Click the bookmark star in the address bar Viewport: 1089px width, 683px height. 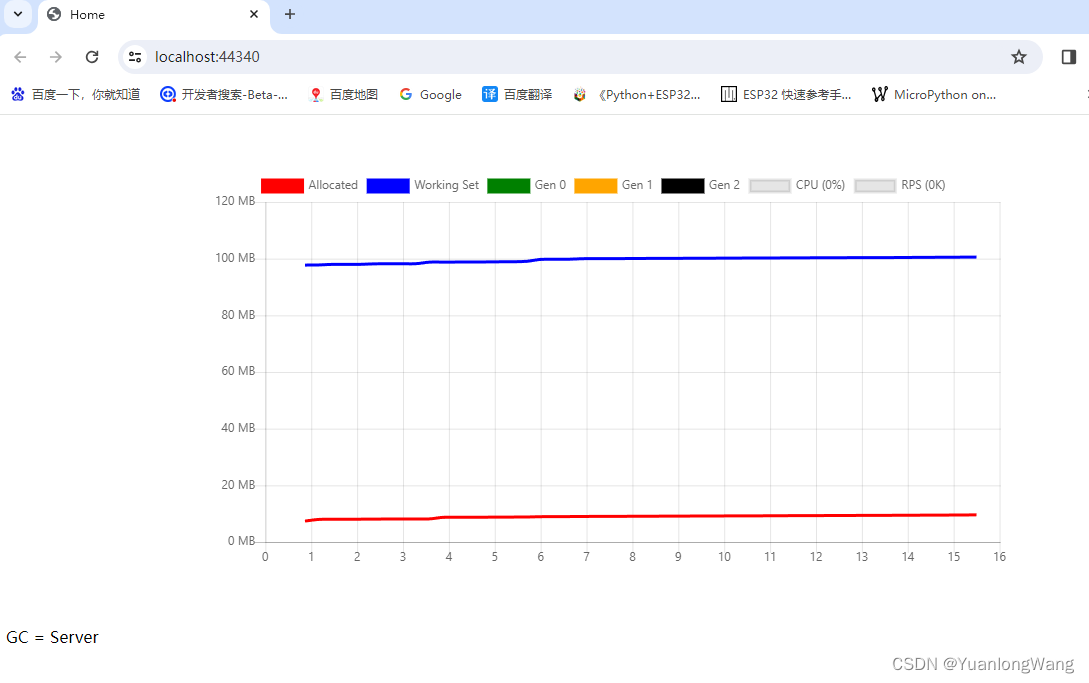(x=1019, y=56)
